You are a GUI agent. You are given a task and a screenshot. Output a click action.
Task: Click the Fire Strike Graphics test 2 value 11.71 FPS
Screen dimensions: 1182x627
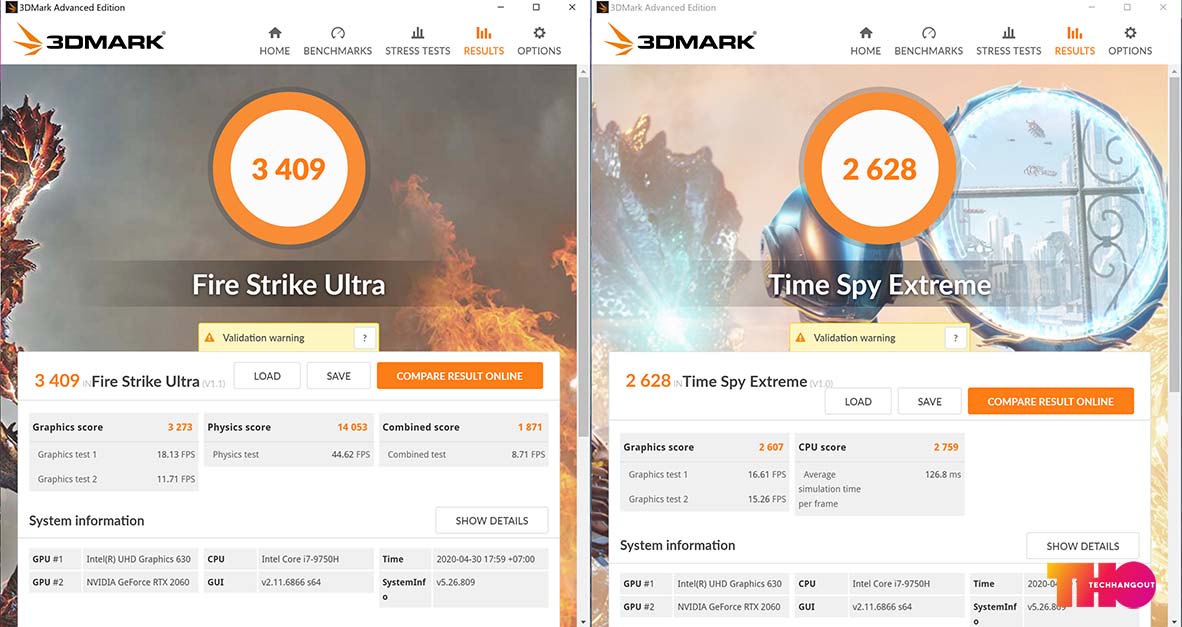click(176, 479)
